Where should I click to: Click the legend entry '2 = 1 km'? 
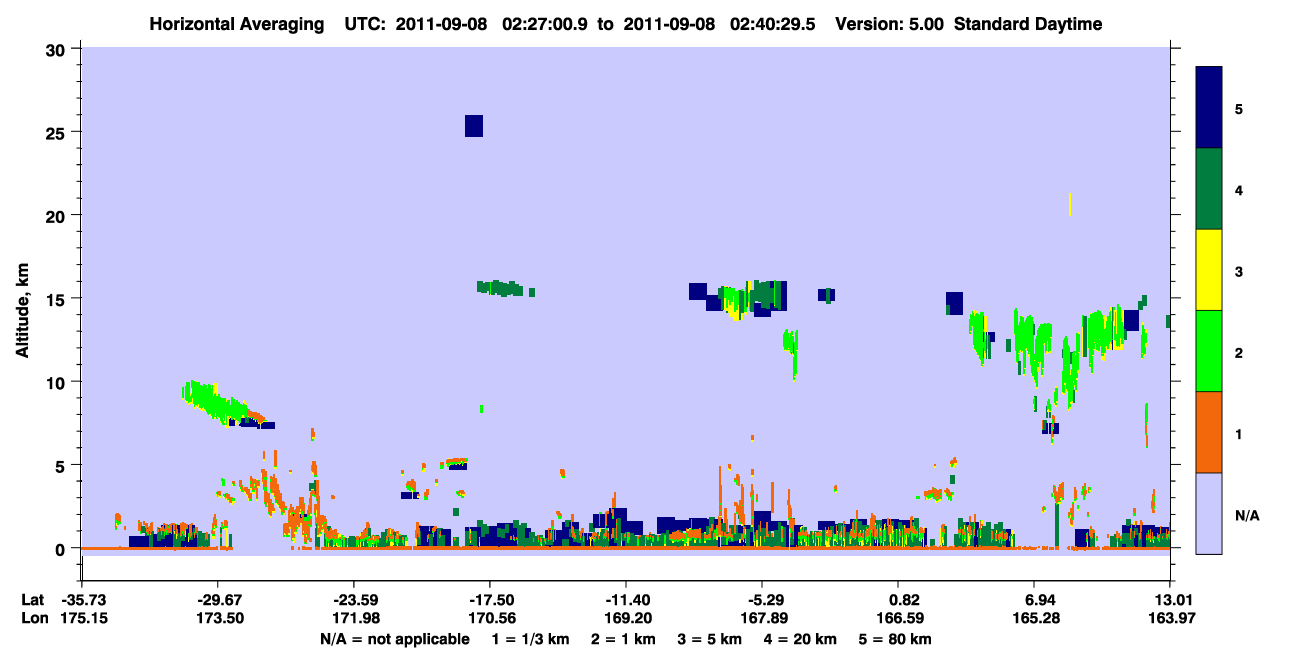(x=622, y=639)
